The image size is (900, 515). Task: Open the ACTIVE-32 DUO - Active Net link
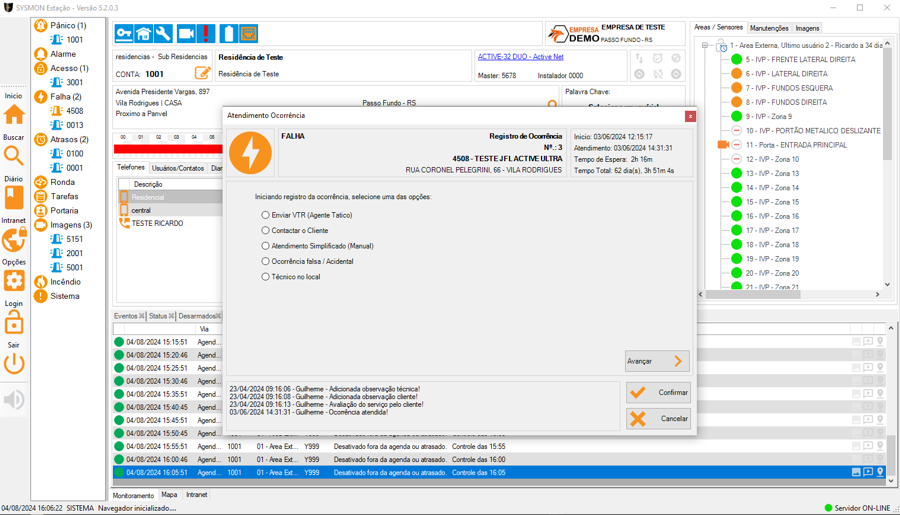[520, 57]
